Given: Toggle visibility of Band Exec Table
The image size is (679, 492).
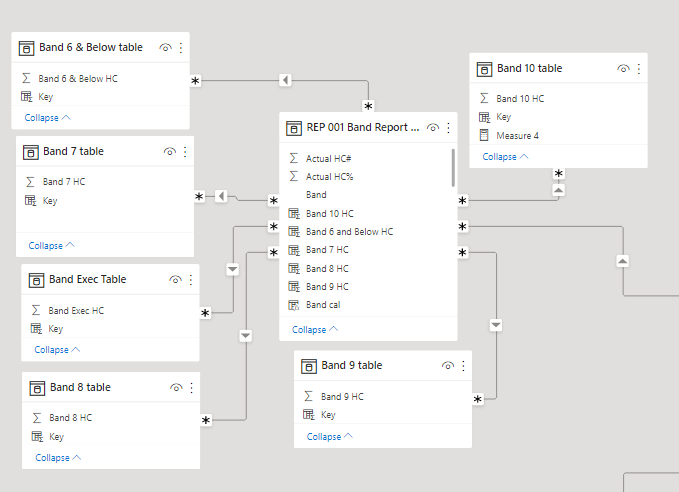Looking at the screenshot, I should point(175,280).
